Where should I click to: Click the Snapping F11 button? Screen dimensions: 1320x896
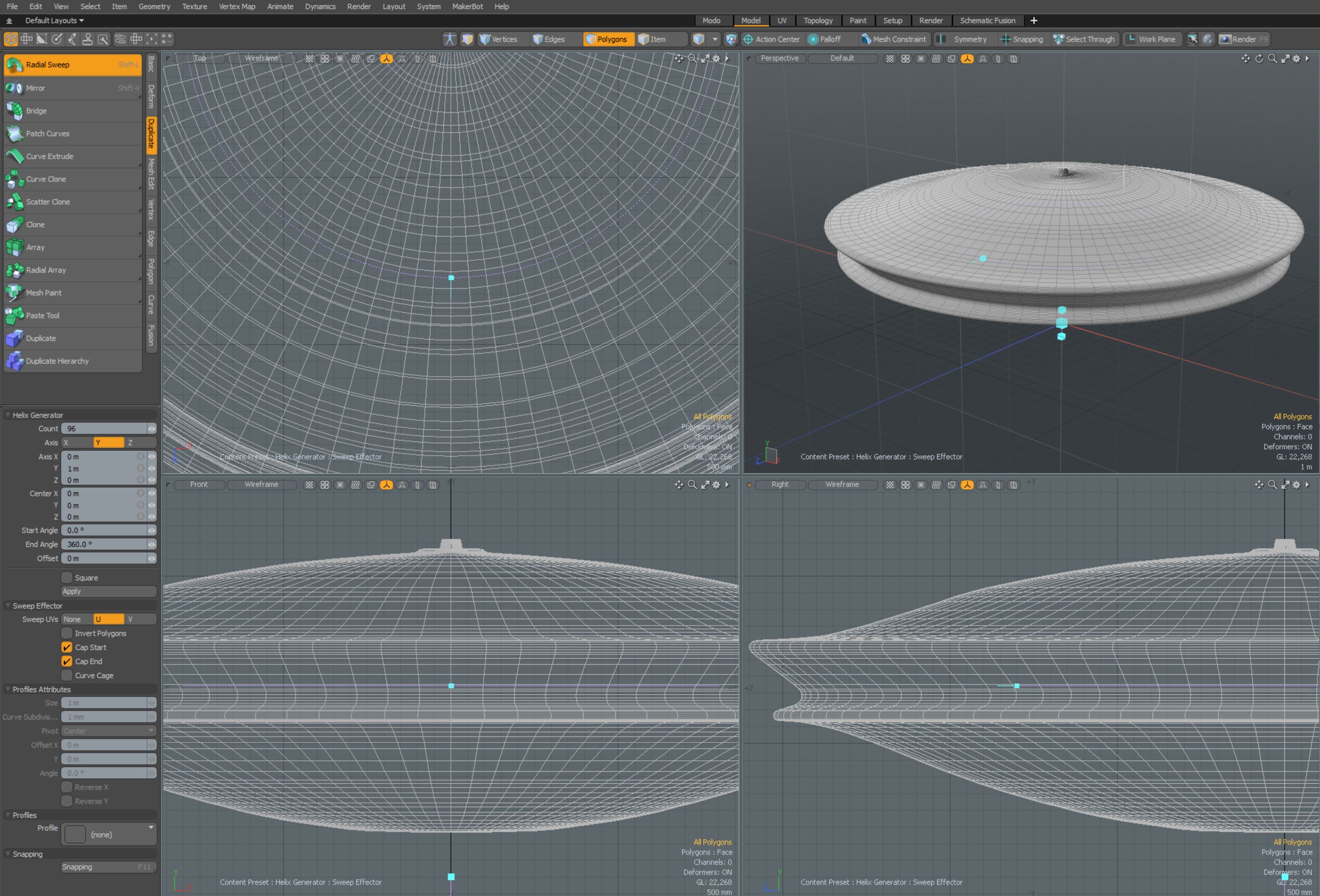[x=108, y=867]
